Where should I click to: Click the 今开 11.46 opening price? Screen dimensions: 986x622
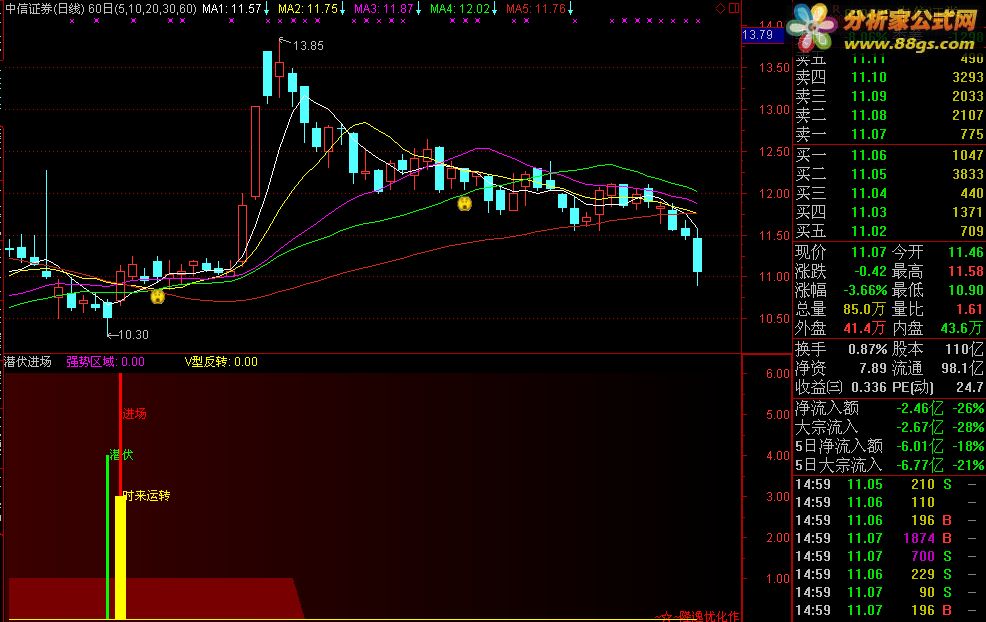pos(965,253)
